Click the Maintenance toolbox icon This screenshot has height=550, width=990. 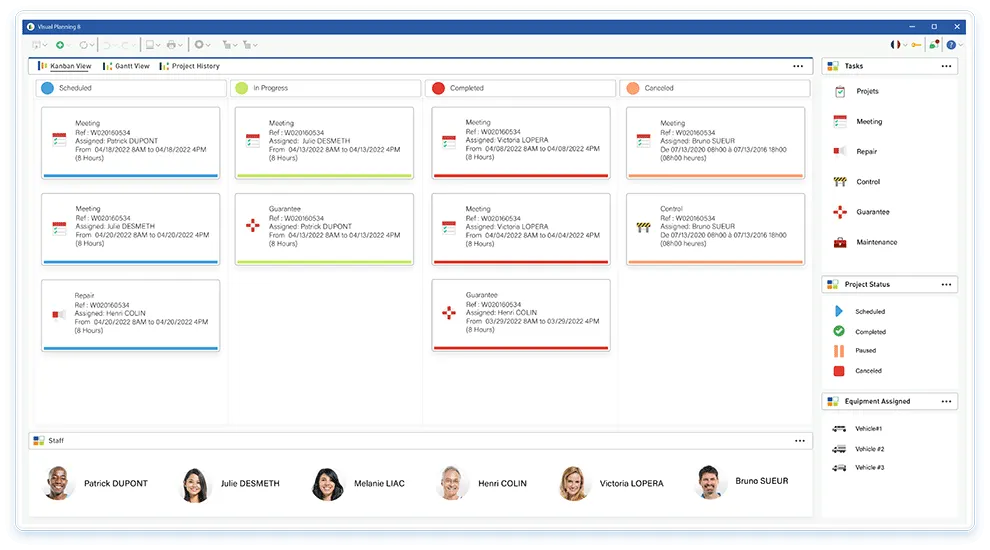point(840,242)
